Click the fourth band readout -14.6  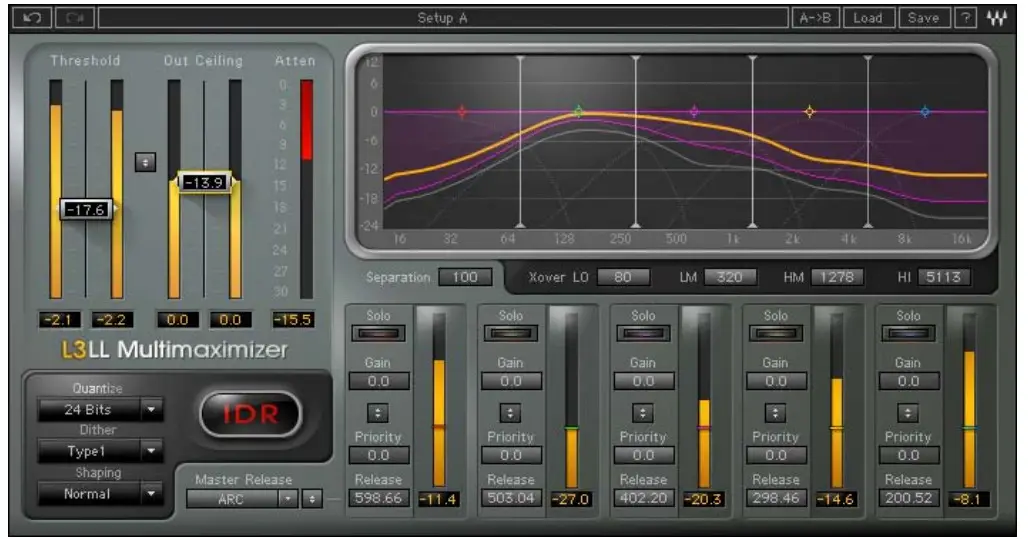pos(836,499)
